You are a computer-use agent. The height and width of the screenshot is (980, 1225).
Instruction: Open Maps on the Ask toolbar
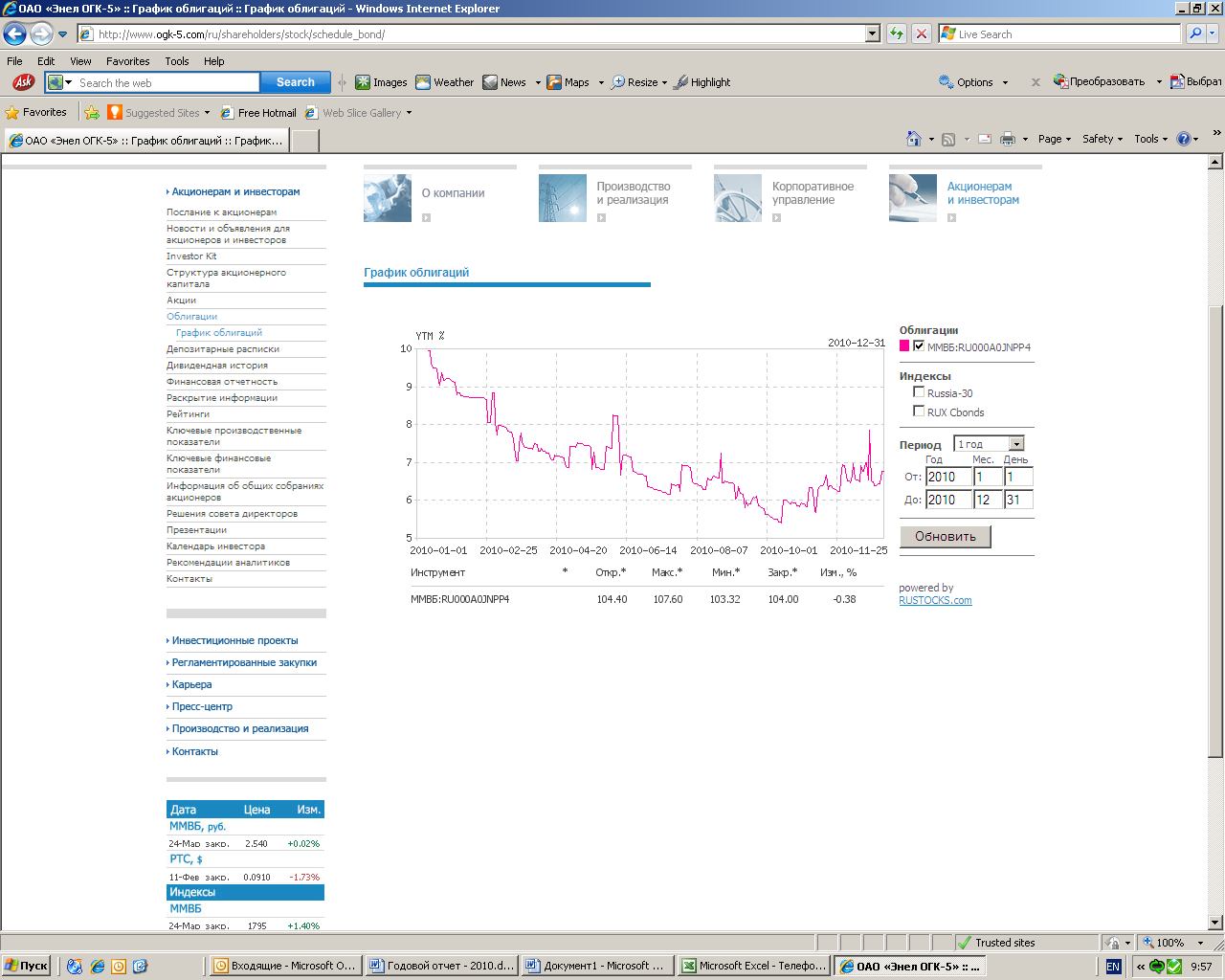point(568,82)
